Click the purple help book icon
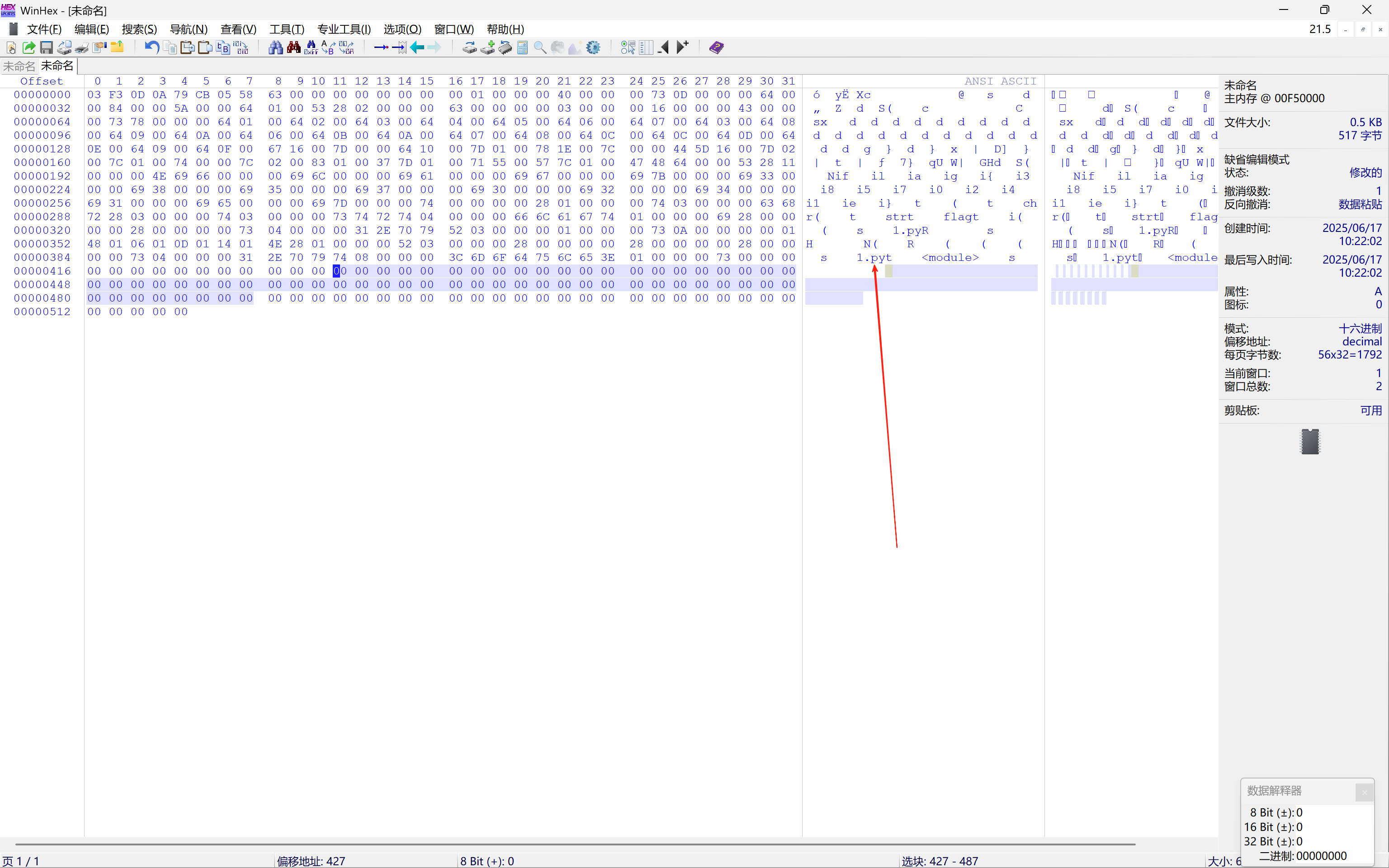The width and height of the screenshot is (1389, 868). click(x=716, y=47)
